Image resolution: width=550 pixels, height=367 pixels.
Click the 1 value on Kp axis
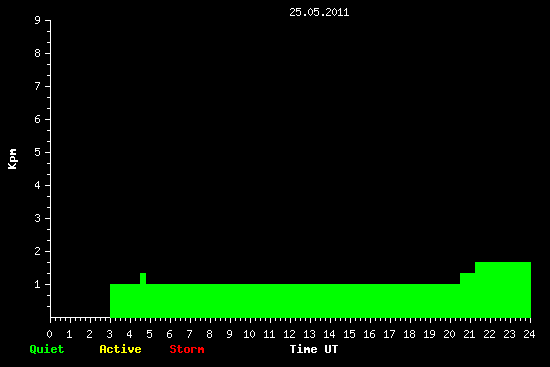coord(38,284)
